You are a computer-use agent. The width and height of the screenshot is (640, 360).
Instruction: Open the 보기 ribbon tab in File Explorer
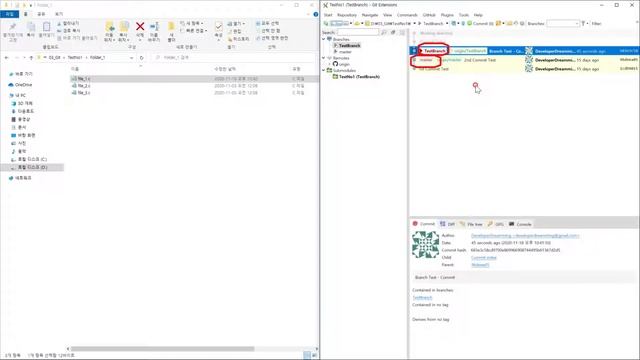(x=59, y=14)
